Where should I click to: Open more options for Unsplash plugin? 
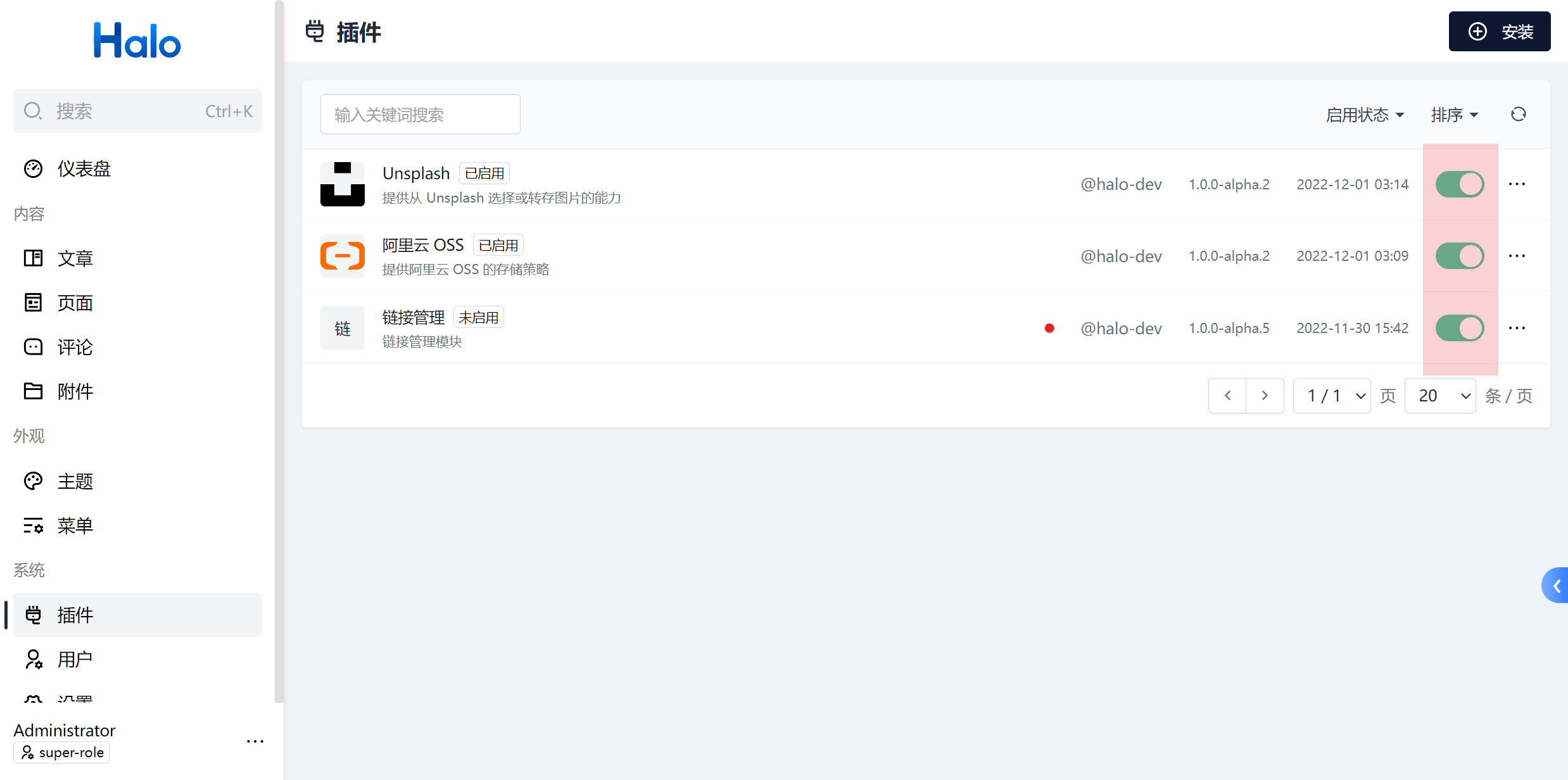tap(1517, 184)
